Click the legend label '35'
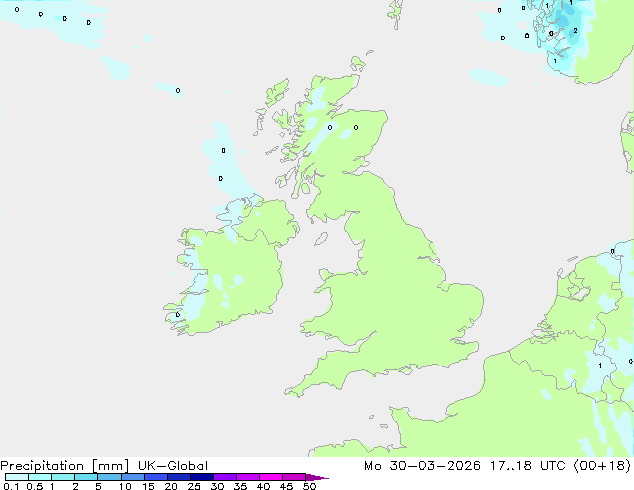The image size is (634, 490). pos(240,486)
